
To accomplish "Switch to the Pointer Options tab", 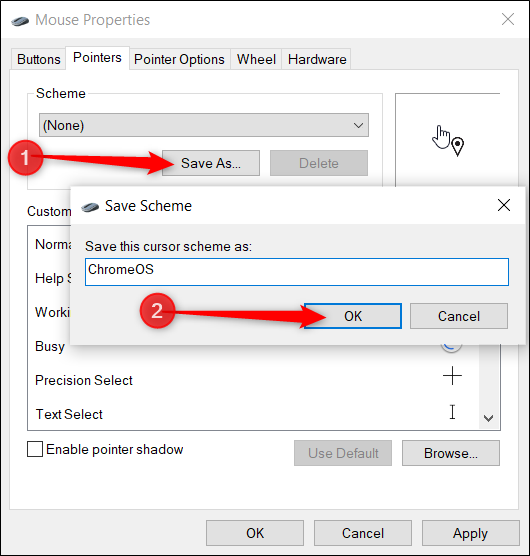I will tap(179, 59).
